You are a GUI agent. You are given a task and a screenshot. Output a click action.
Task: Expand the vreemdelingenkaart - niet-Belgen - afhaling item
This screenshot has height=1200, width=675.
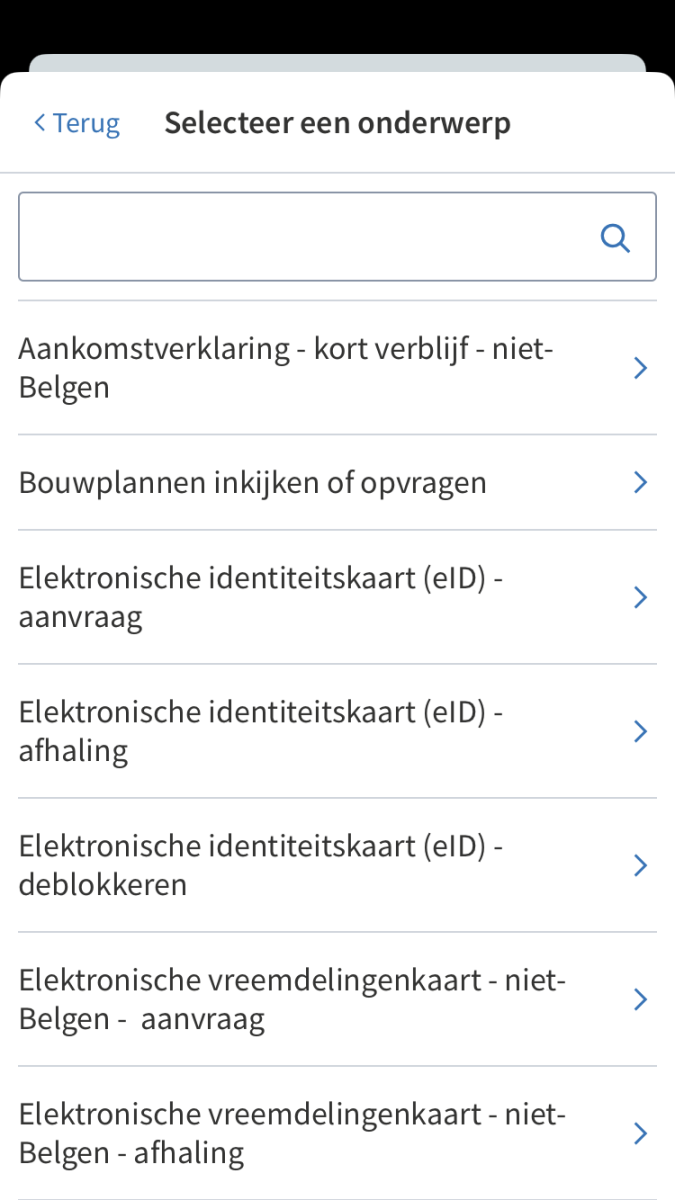tap(290, 1133)
